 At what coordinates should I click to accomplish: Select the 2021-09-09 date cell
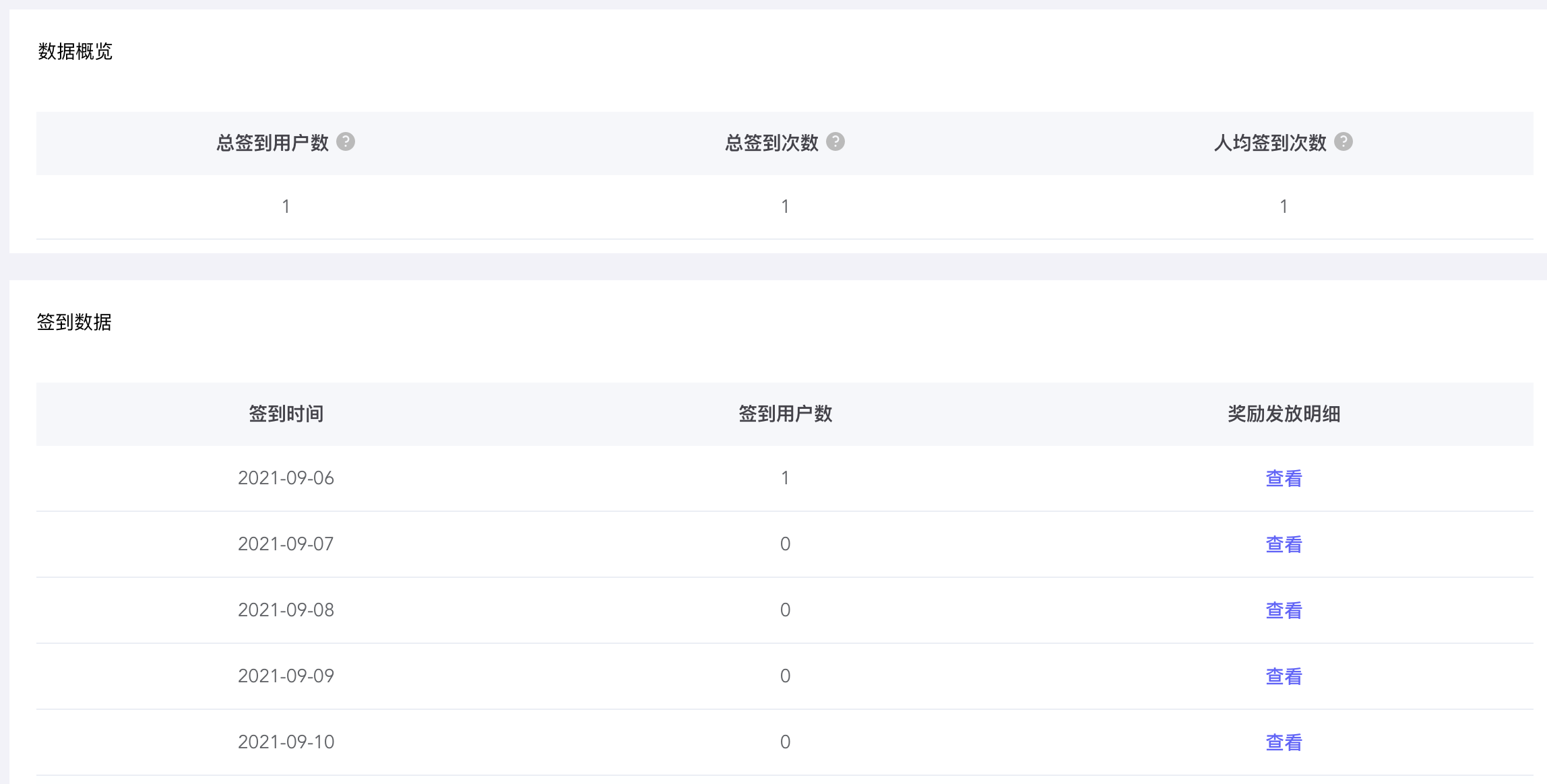pyautogui.click(x=286, y=676)
